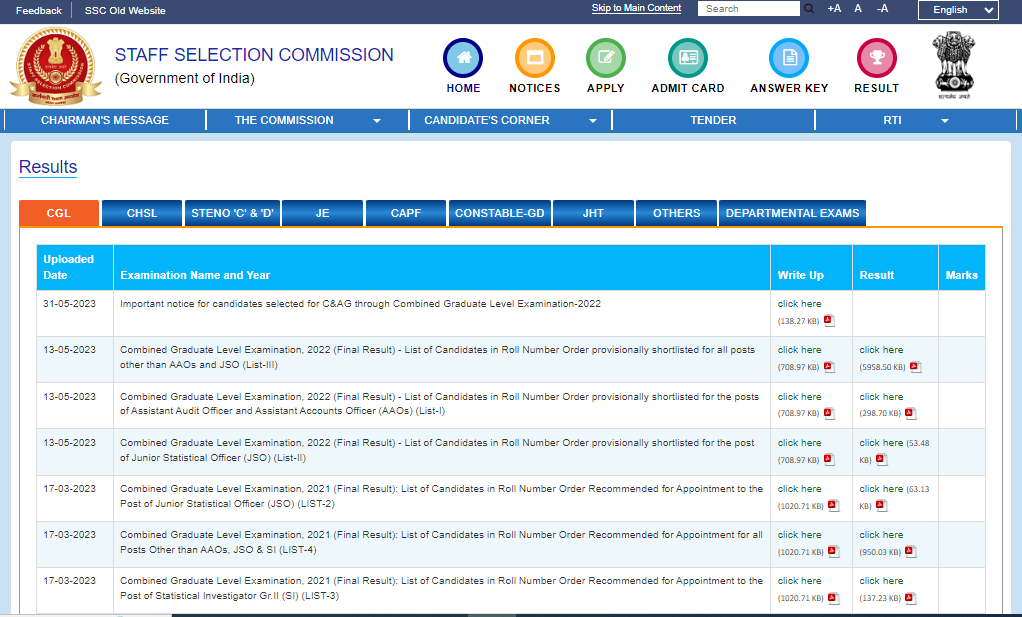Click Skip to Main Content link
Viewport: 1022px width, 617px height.
pyautogui.click(x=636, y=8)
